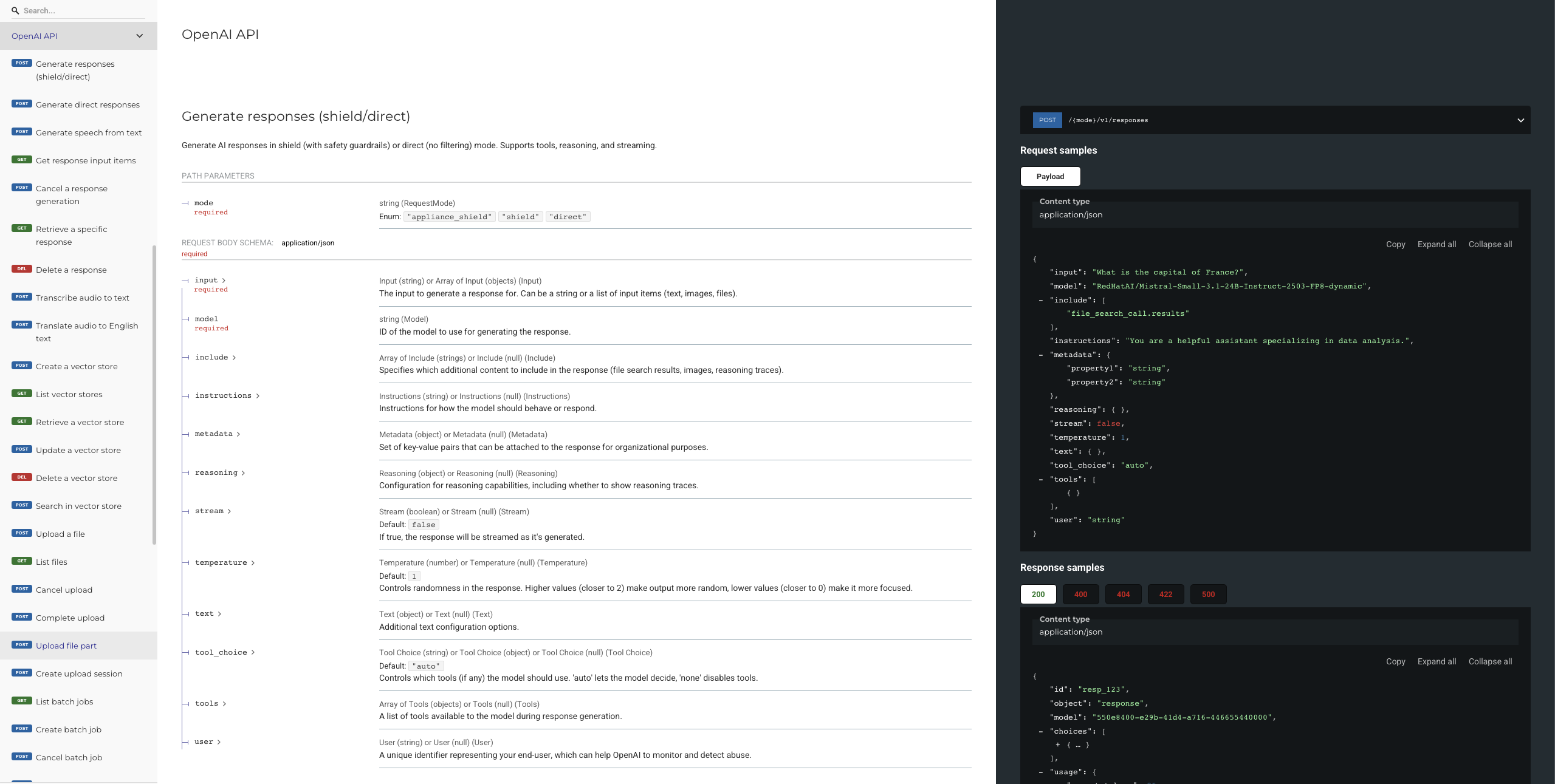Click the POST badge next to Create batch job

[21, 729]
